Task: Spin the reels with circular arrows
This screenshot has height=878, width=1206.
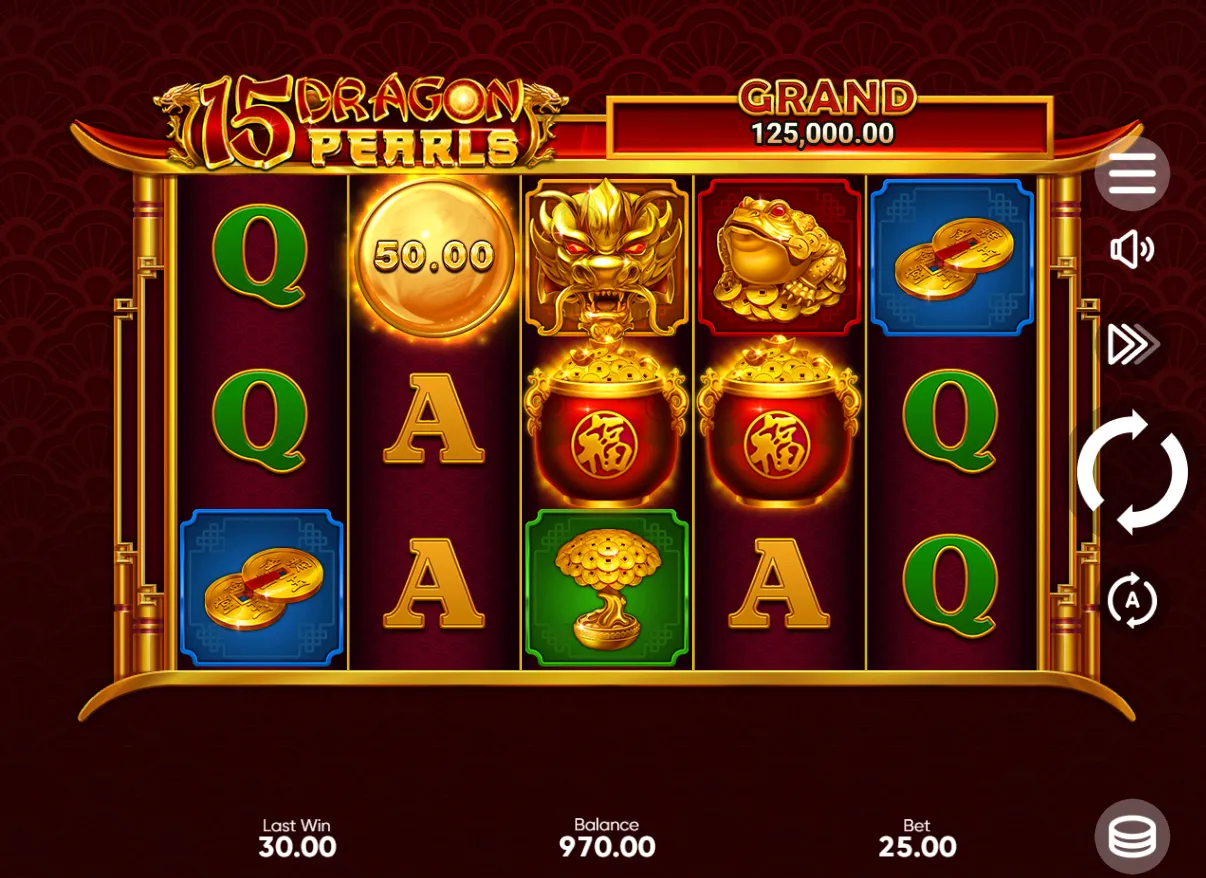Action: click(1132, 471)
